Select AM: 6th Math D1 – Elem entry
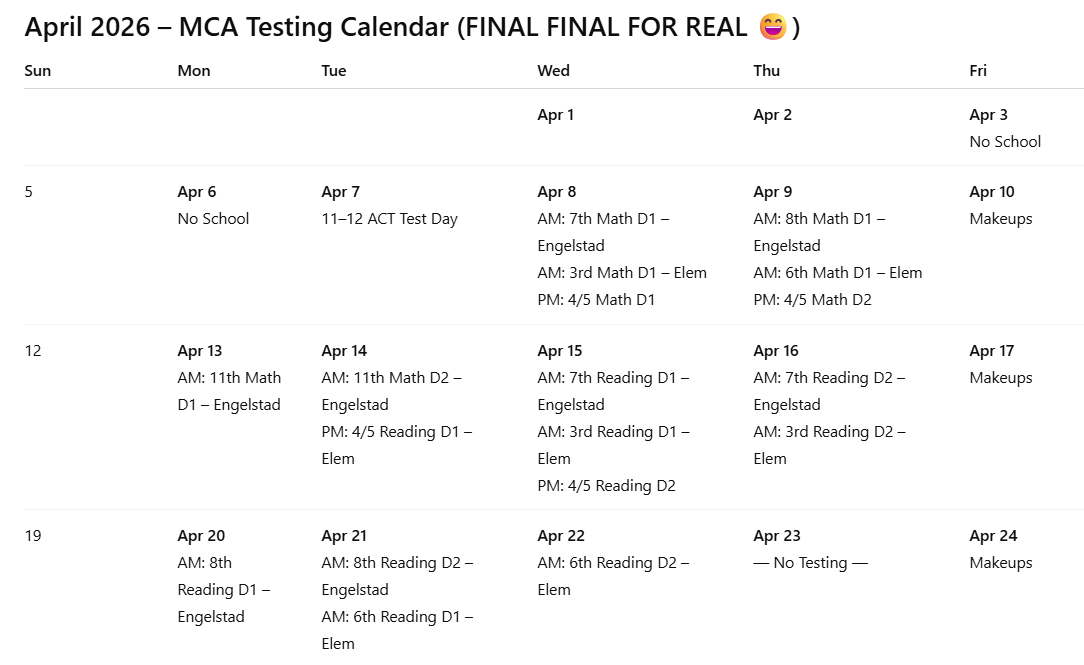 point(837,273)
